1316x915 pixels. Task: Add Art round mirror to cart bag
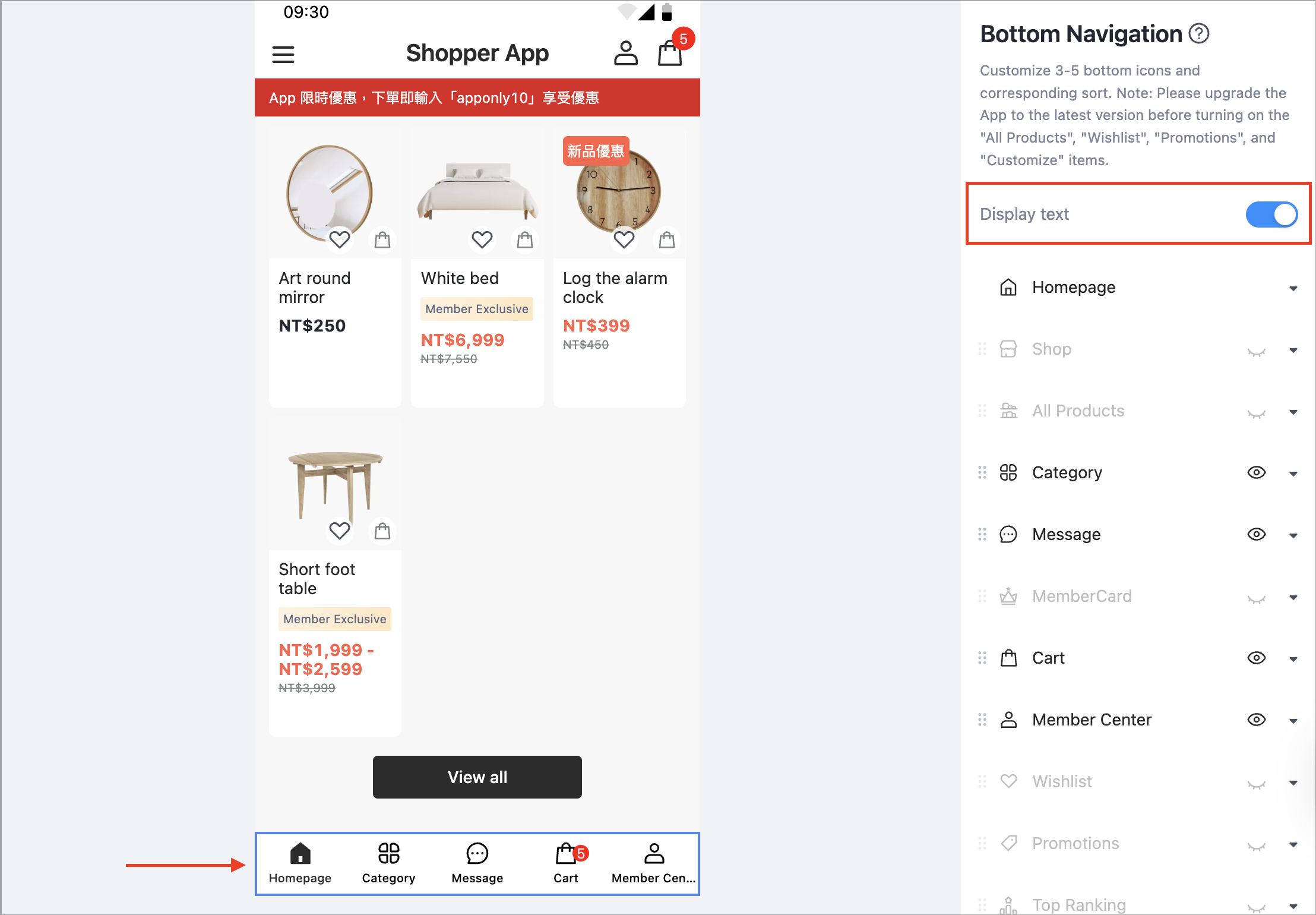(382, 240)
